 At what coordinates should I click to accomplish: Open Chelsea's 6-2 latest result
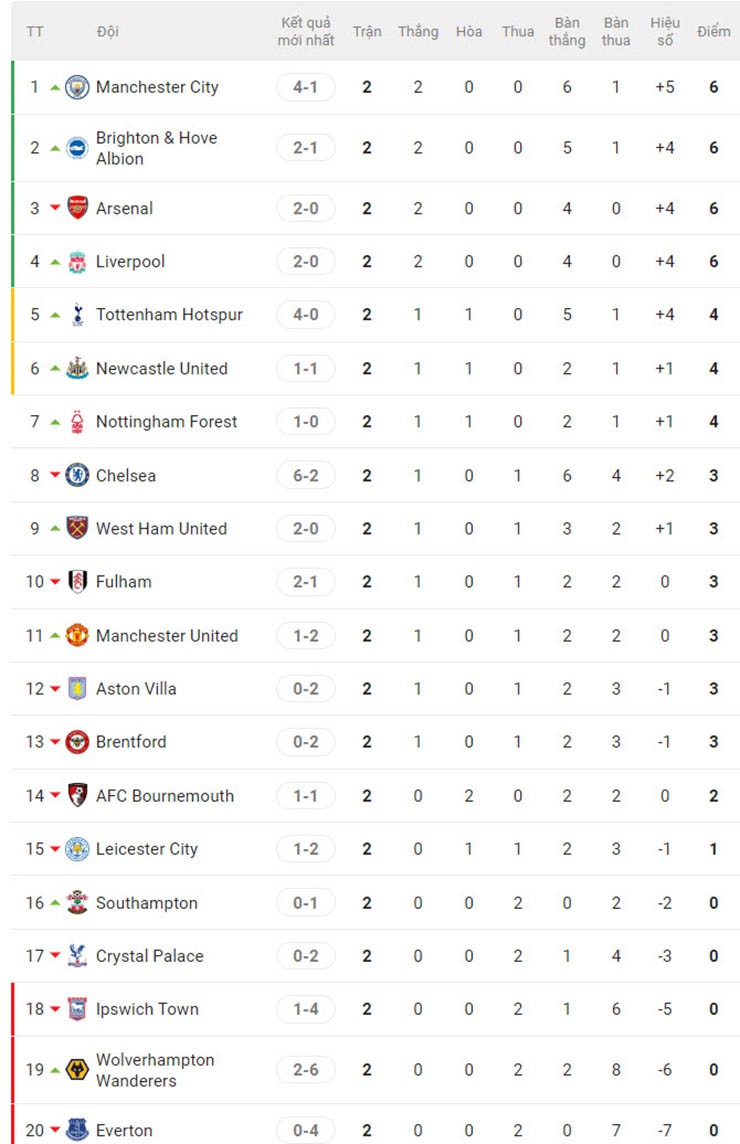[x=305, y=475]
